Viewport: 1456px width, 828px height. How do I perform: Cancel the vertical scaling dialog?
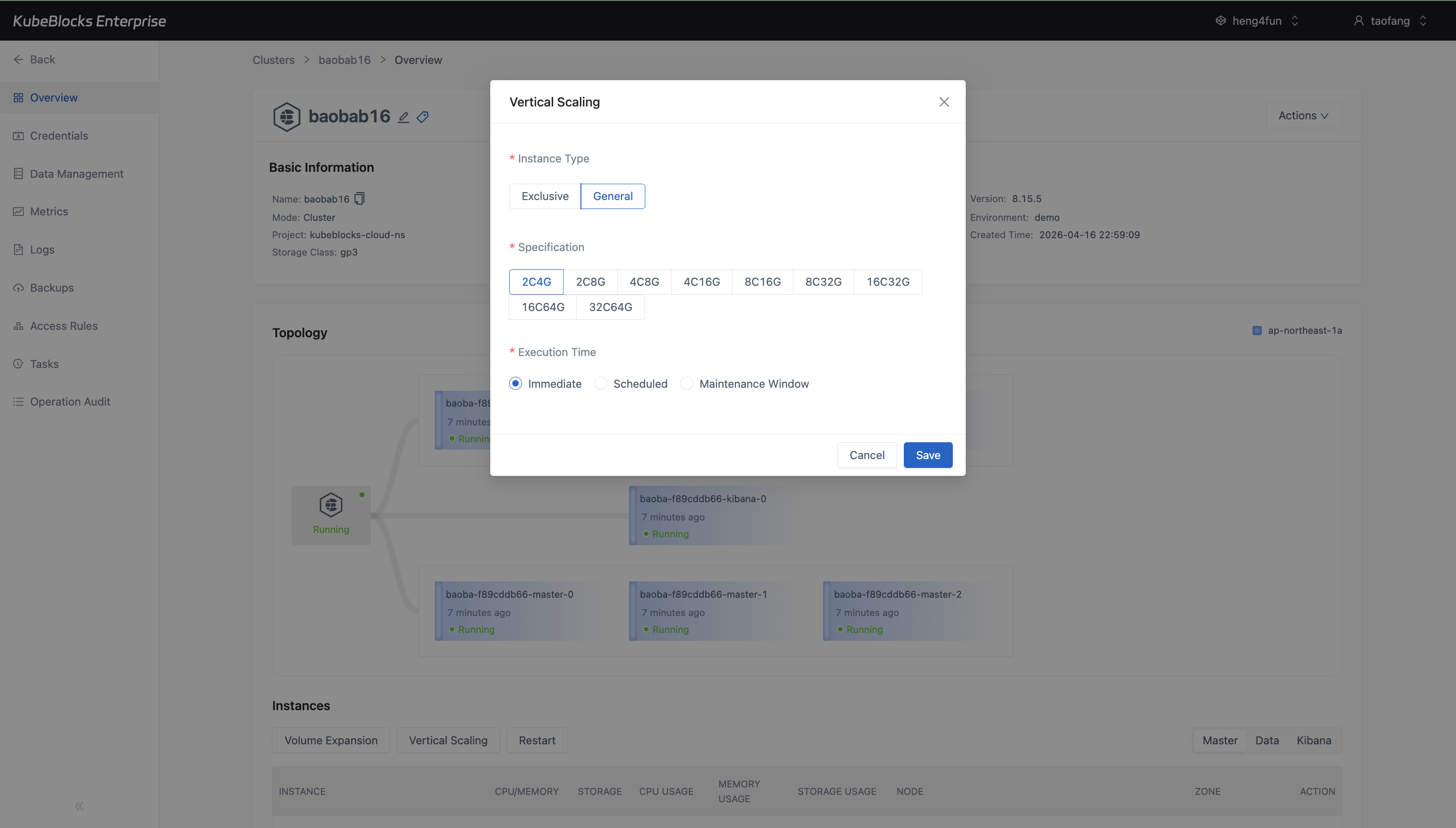(x=867, y=455)
